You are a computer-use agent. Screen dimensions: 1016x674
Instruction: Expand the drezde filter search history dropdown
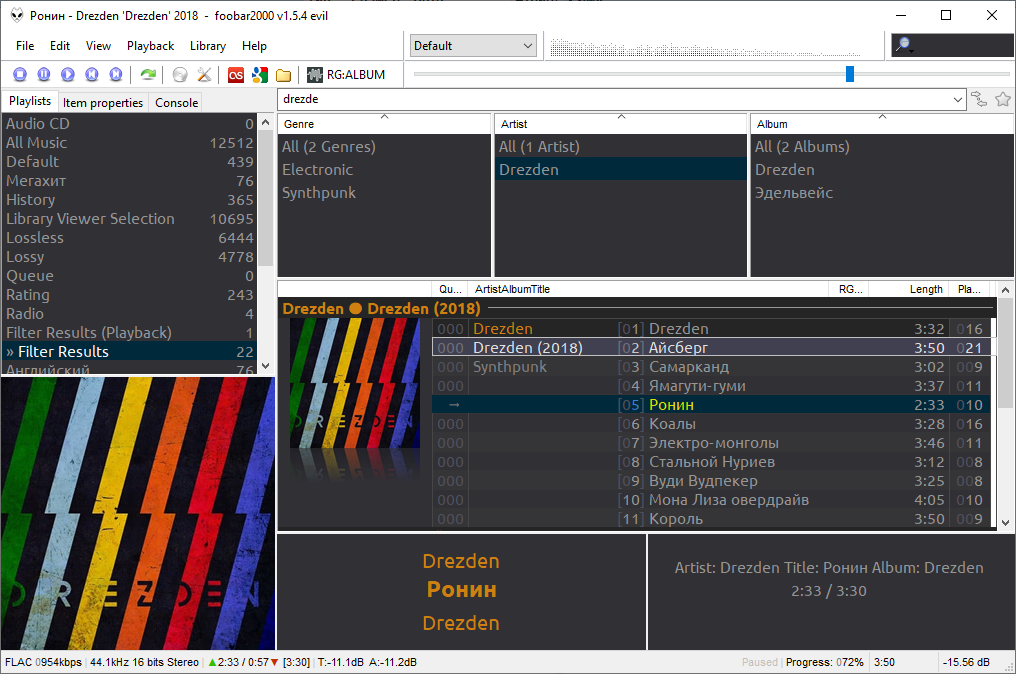point(958,100)
